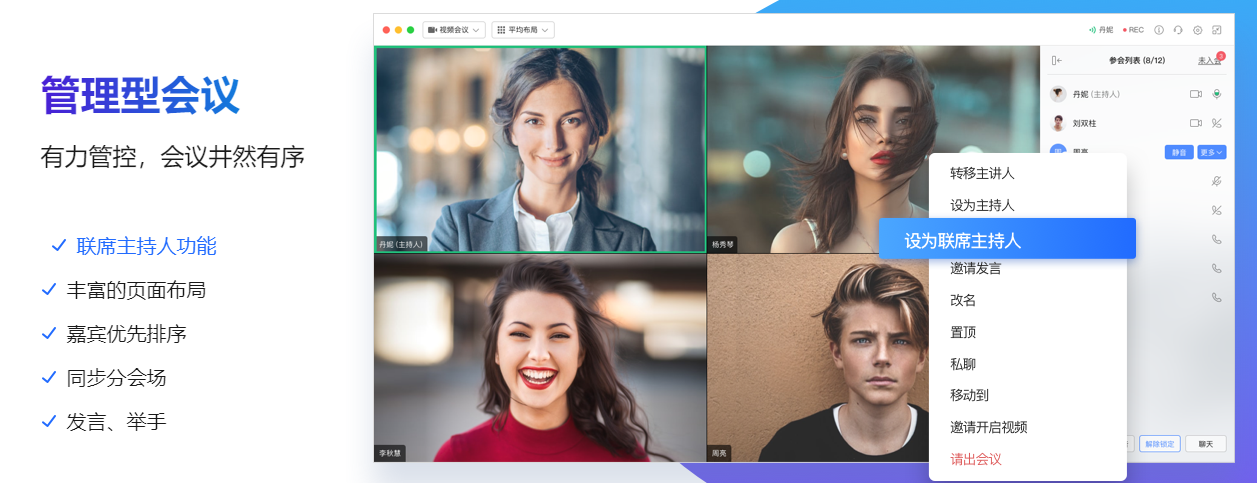Screen dimensions: 1257x483
Task: Click the 聊天 chat button
Action: pos(1206,444)
